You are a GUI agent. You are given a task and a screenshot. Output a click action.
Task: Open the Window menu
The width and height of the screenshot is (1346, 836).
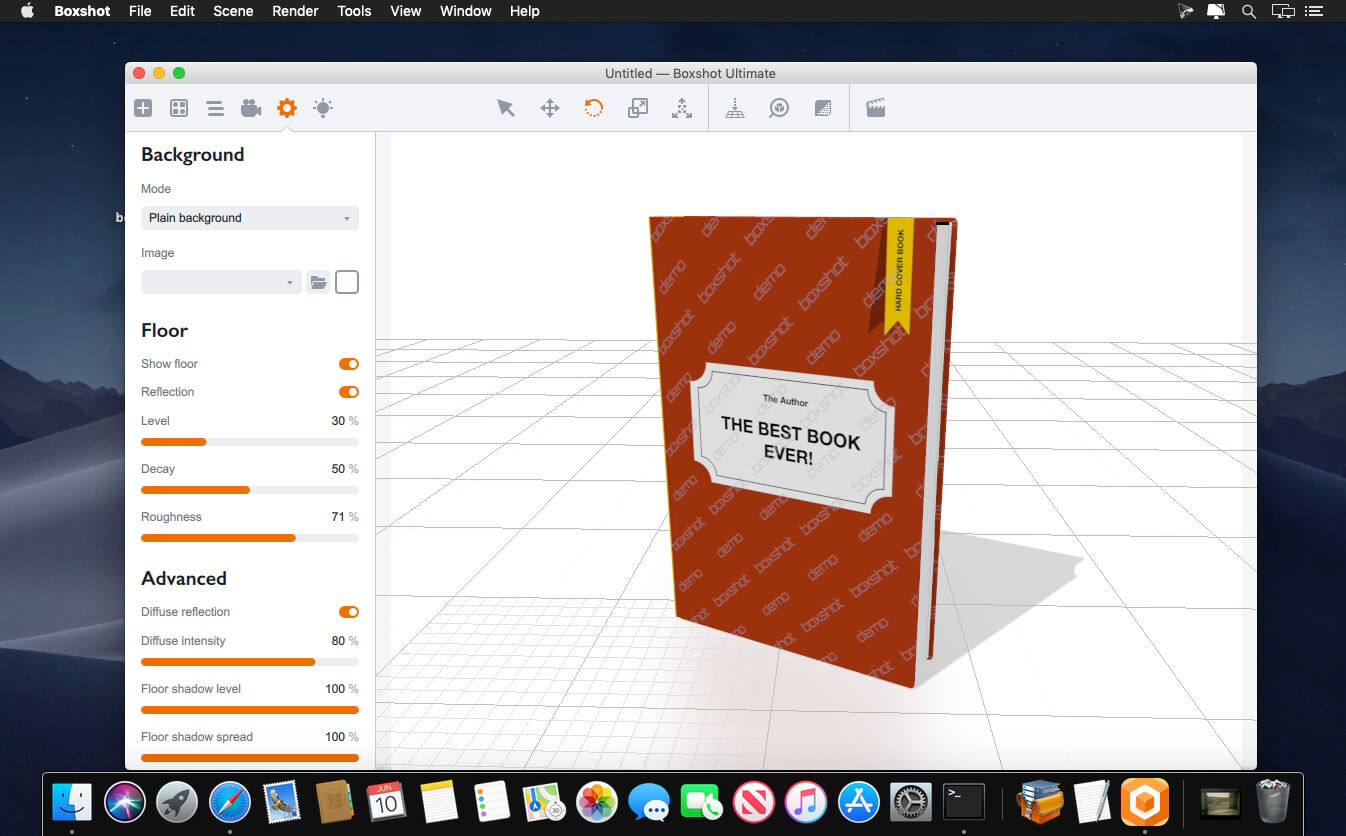[465, 11]
